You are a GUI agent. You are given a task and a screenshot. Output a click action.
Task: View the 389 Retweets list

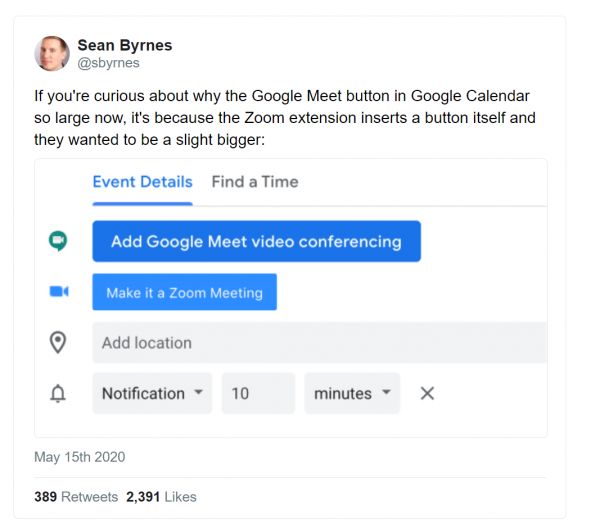[76, 496]
